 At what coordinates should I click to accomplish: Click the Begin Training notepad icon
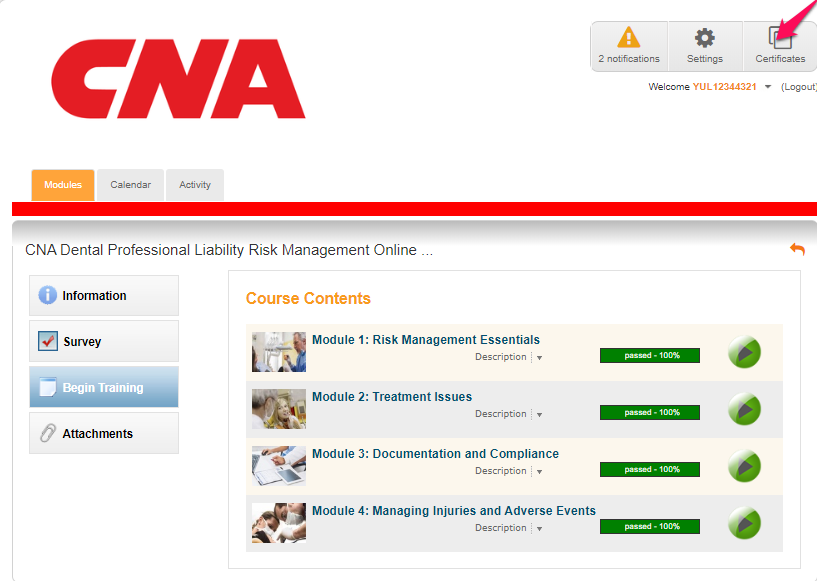coord(47,387)
